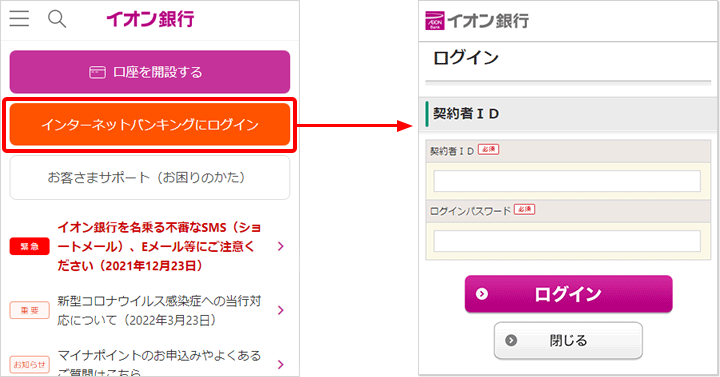
Task: Click the magenta ログイン submit button
Action: point(568,294)
